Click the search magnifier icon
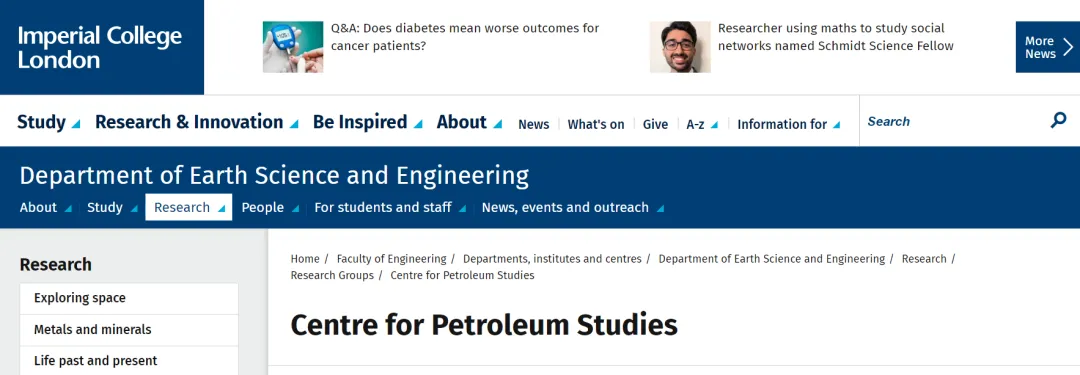 click(x=1058, y=121)
